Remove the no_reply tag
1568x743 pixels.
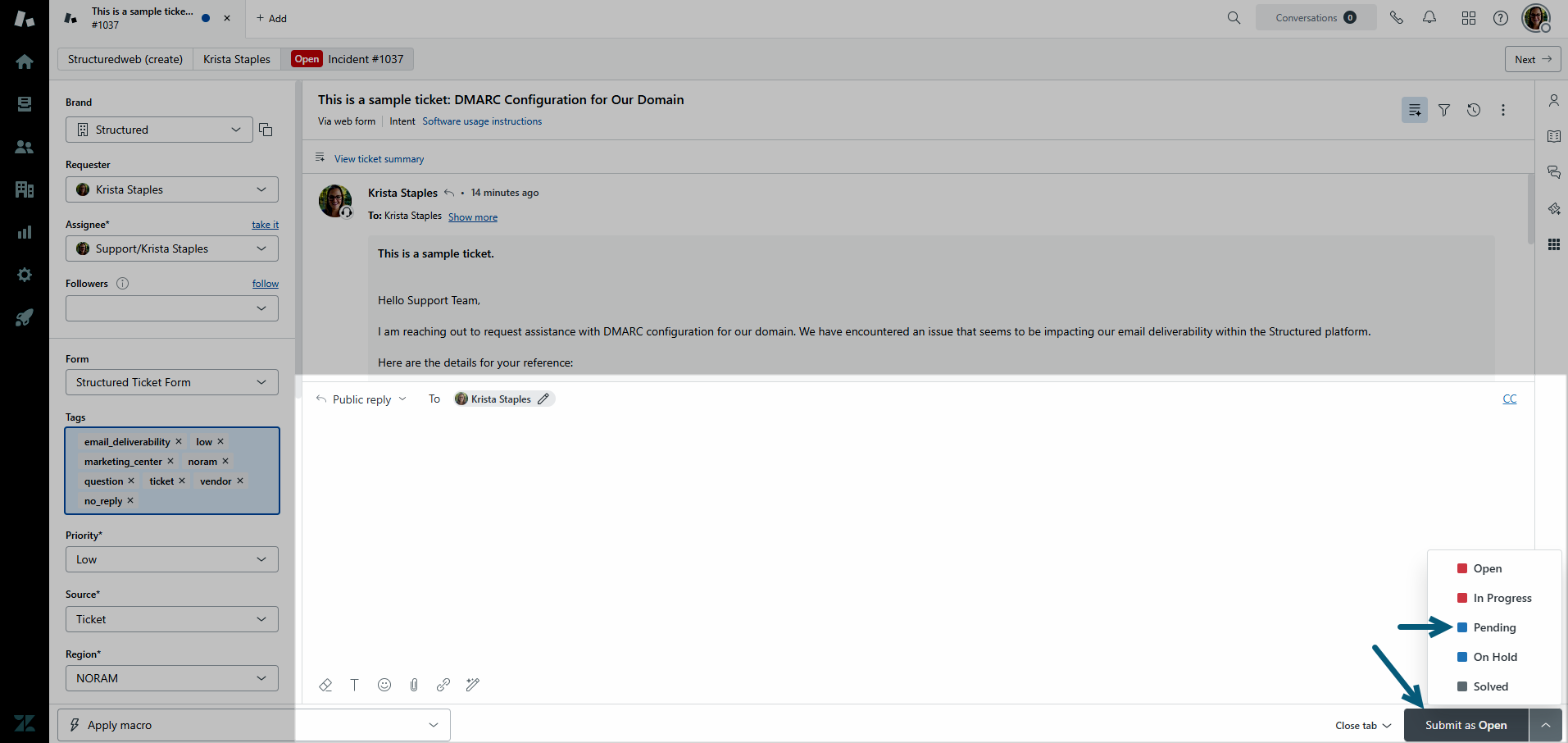[130, 500]
